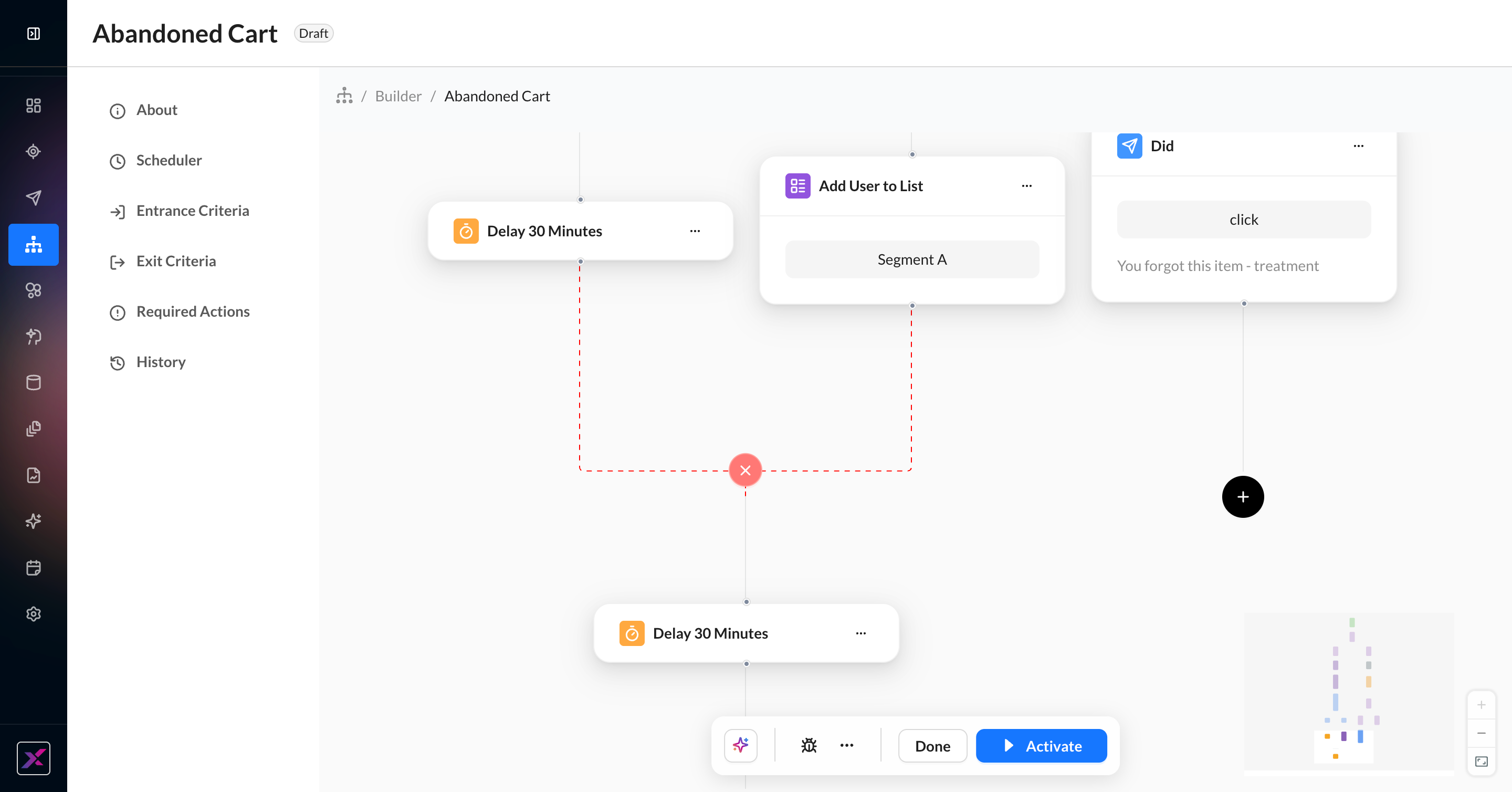
Task: Open the Scheduler section
Action: coord(169,160)
